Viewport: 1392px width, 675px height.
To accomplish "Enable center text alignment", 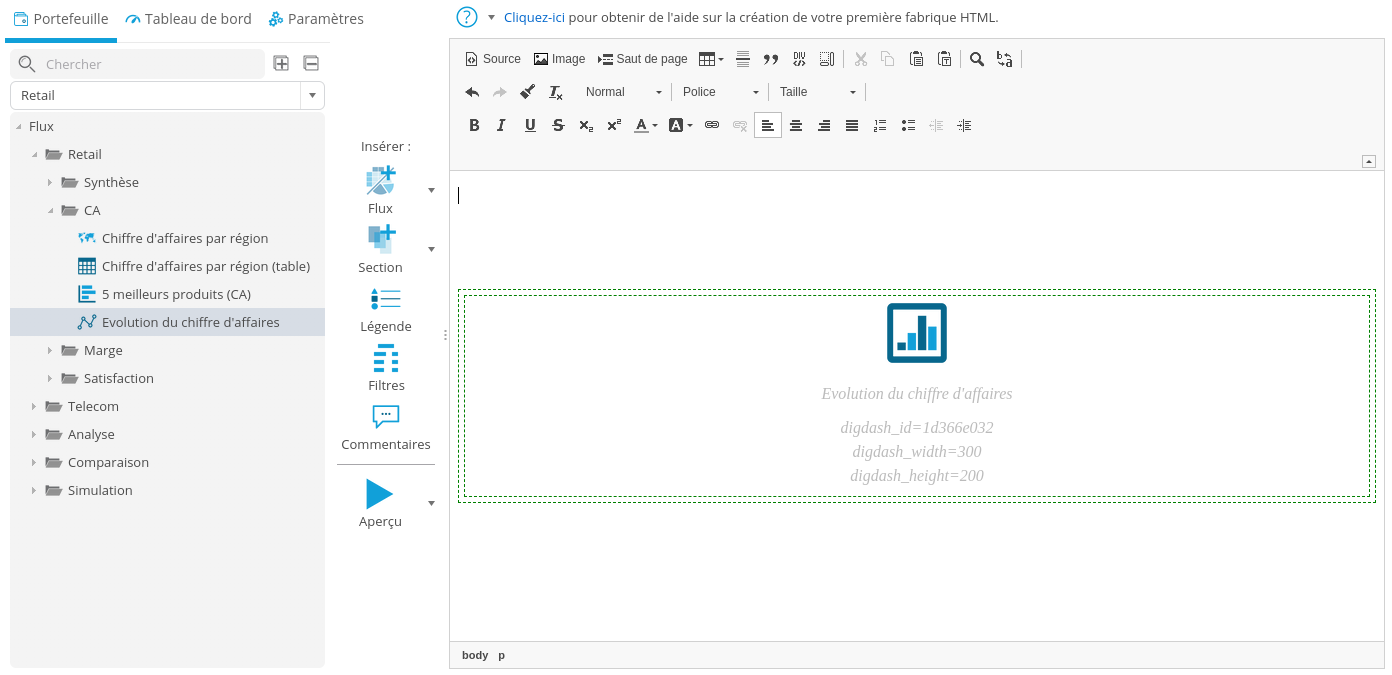I will pyautogui.click(x=796, y=125).
